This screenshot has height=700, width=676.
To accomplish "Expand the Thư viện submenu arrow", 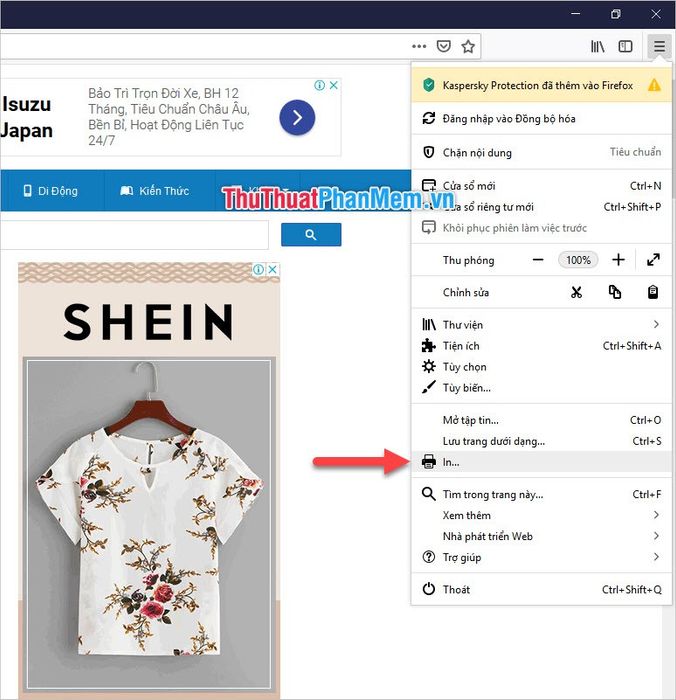I will [656, 324].
